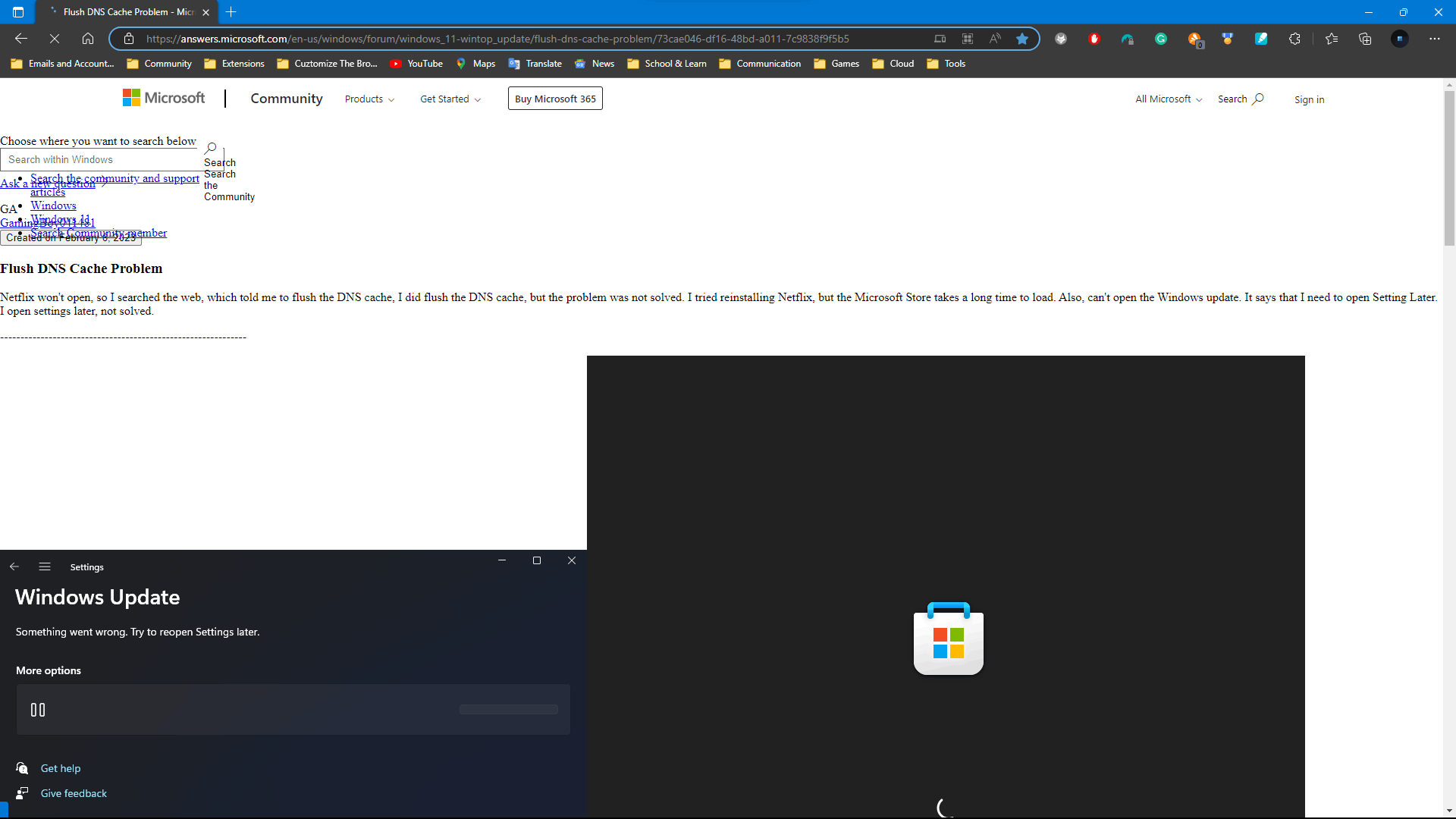Click the favorites star icon in address bar
The height and width of the screenshot is (819, 1456).
(1022, 39)
